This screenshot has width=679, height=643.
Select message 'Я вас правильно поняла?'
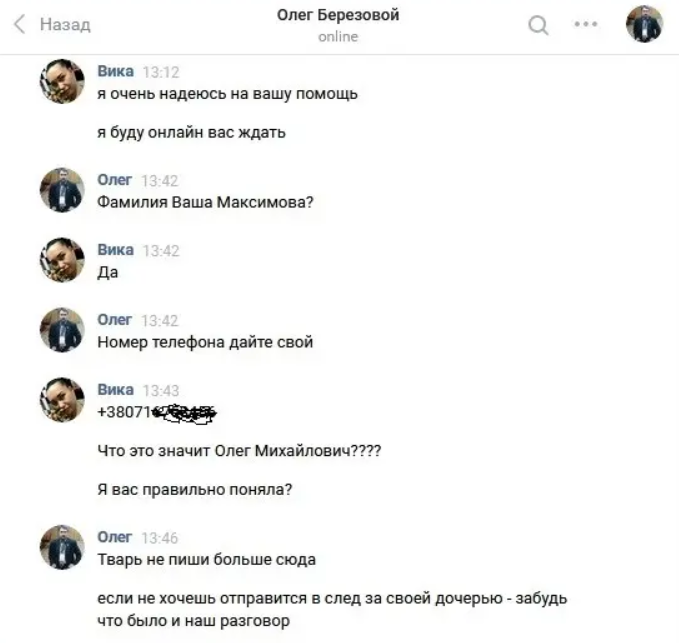tap(195, 490)
